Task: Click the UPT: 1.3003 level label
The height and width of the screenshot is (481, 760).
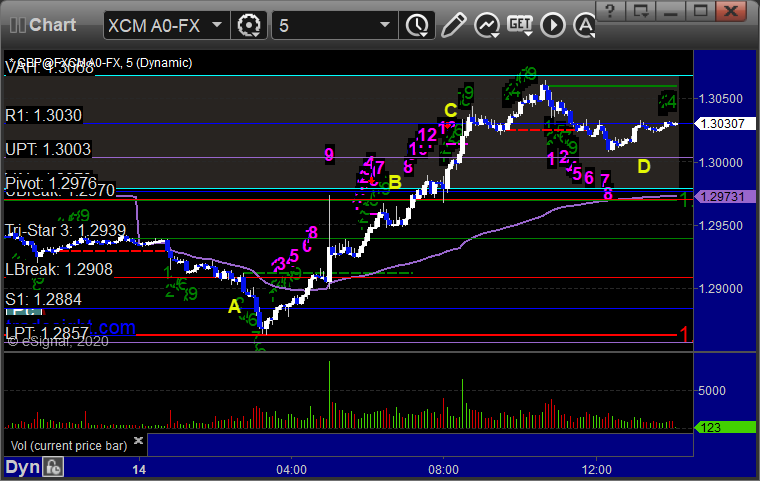Action: [48, 149]
